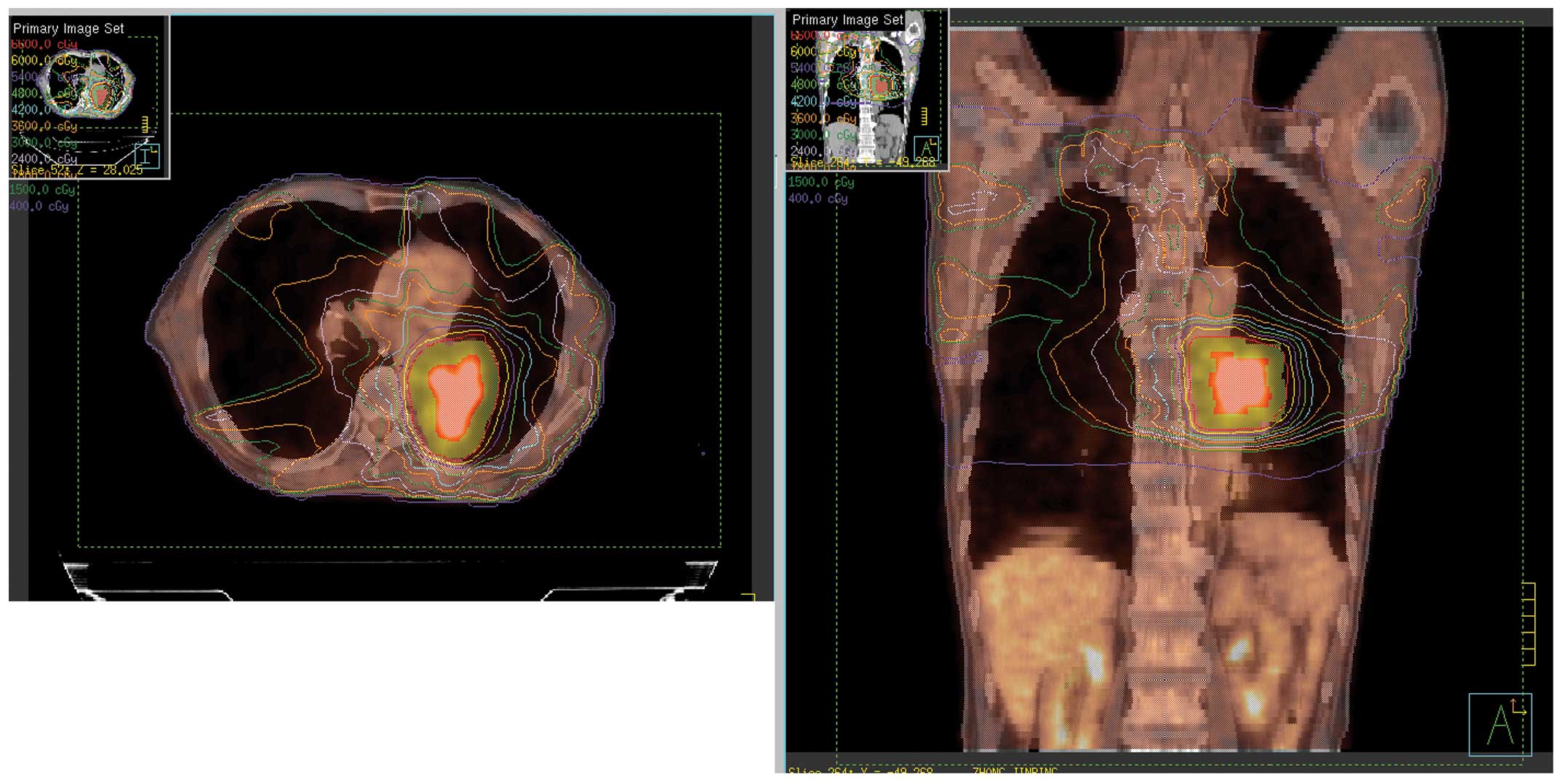Image resolution: width=1564 pixels, height=784 pixels.
Task: Select the large "A" orientation indicator in coronal view
Action: (1500, 724)
